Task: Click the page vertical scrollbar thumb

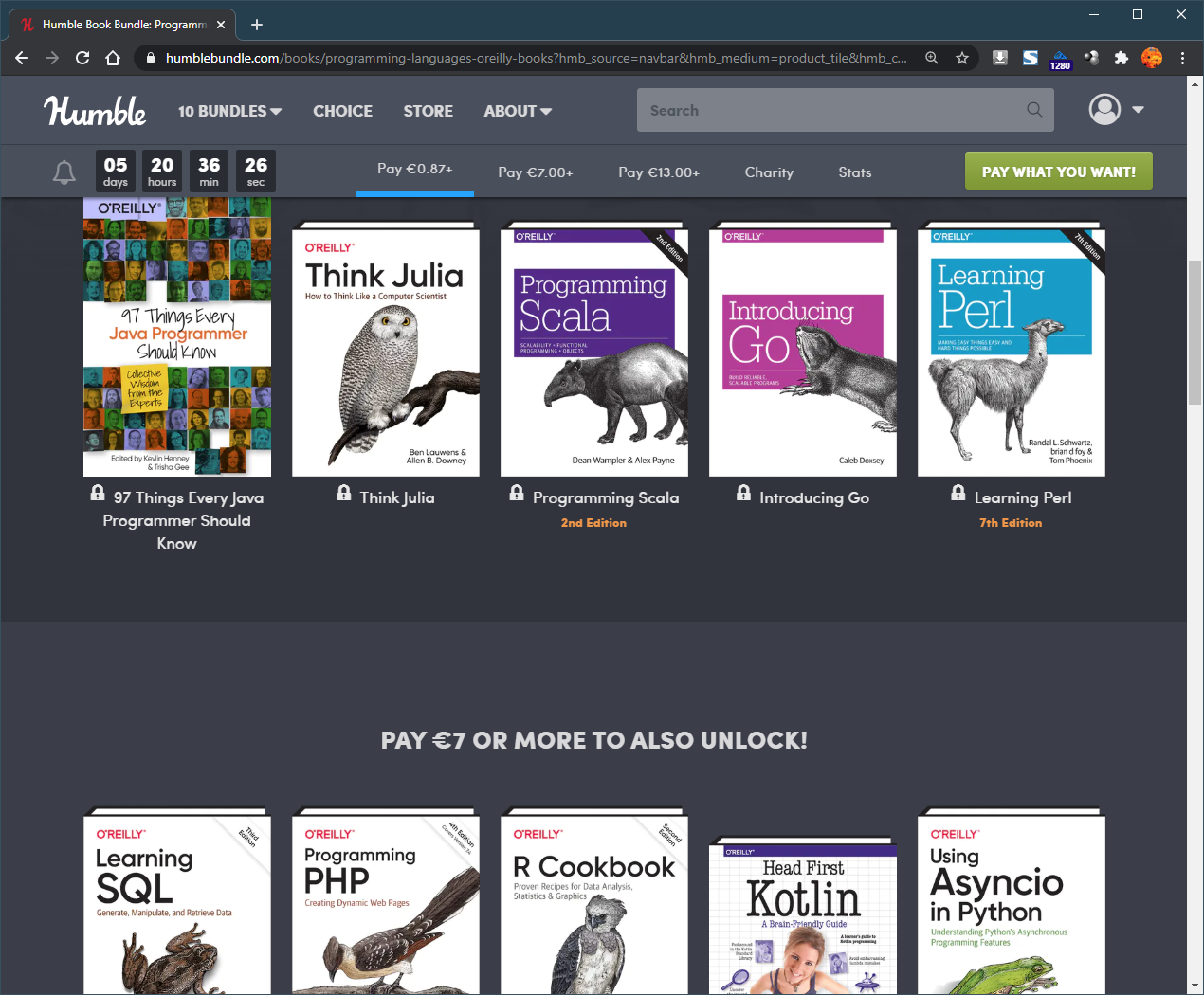Action: tap(1195, 332)
